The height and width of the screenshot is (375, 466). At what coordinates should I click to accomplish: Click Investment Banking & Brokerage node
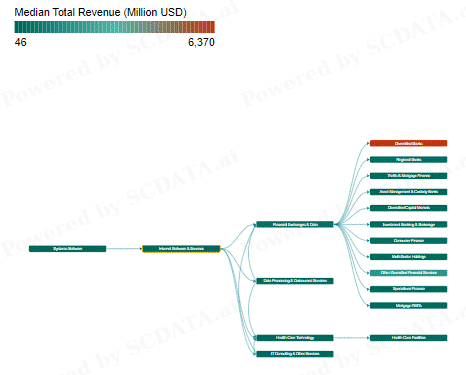pos(409,224)
